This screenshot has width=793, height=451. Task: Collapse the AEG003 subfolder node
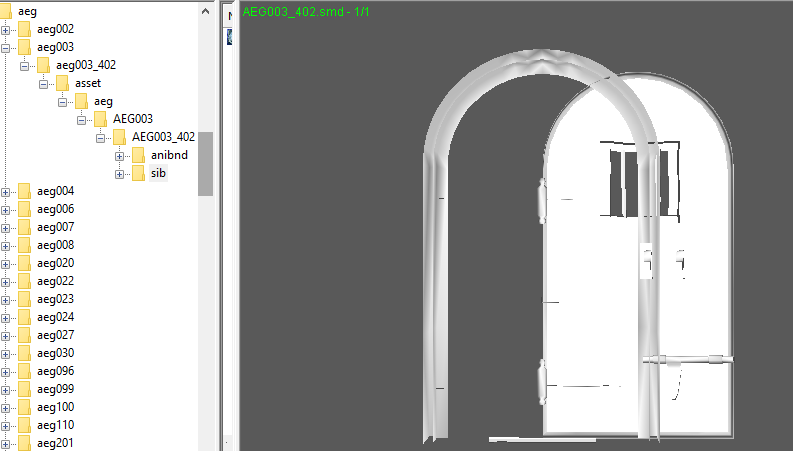point(81,120)
